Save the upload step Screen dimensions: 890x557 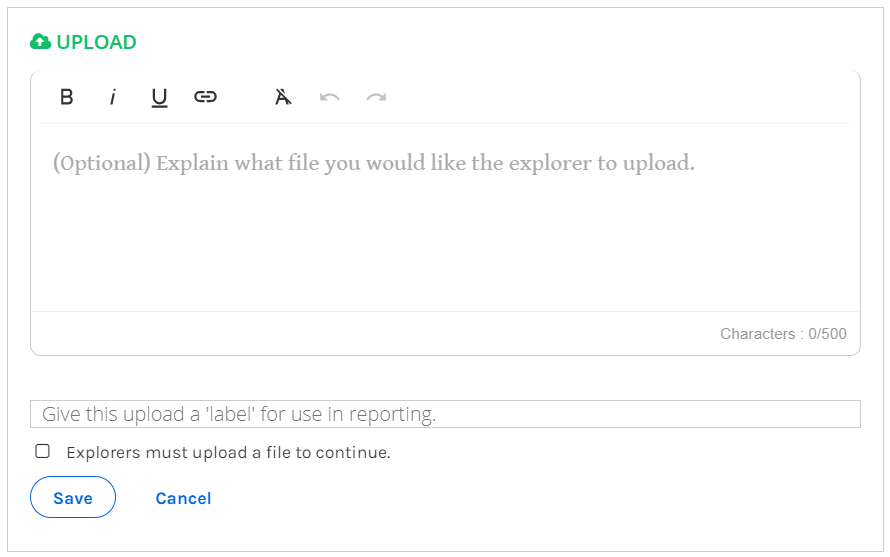point(73,497)
